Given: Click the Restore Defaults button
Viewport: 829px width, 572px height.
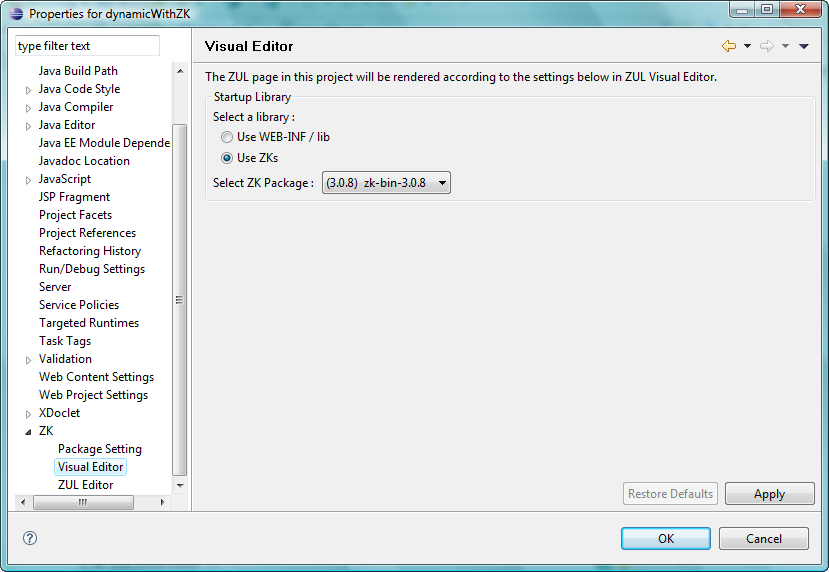Looking at the screenshot, I should tap(670, 494).
